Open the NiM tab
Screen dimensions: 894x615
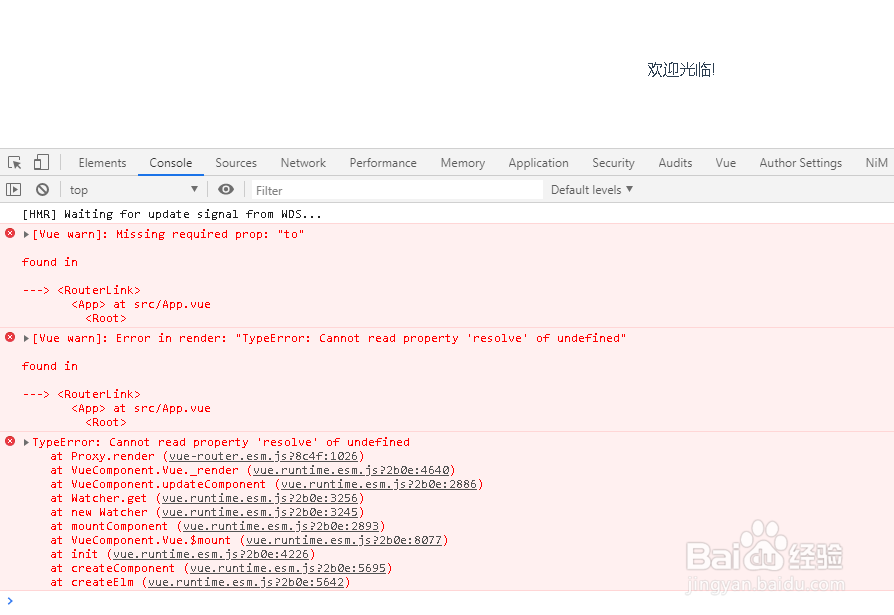876,163
